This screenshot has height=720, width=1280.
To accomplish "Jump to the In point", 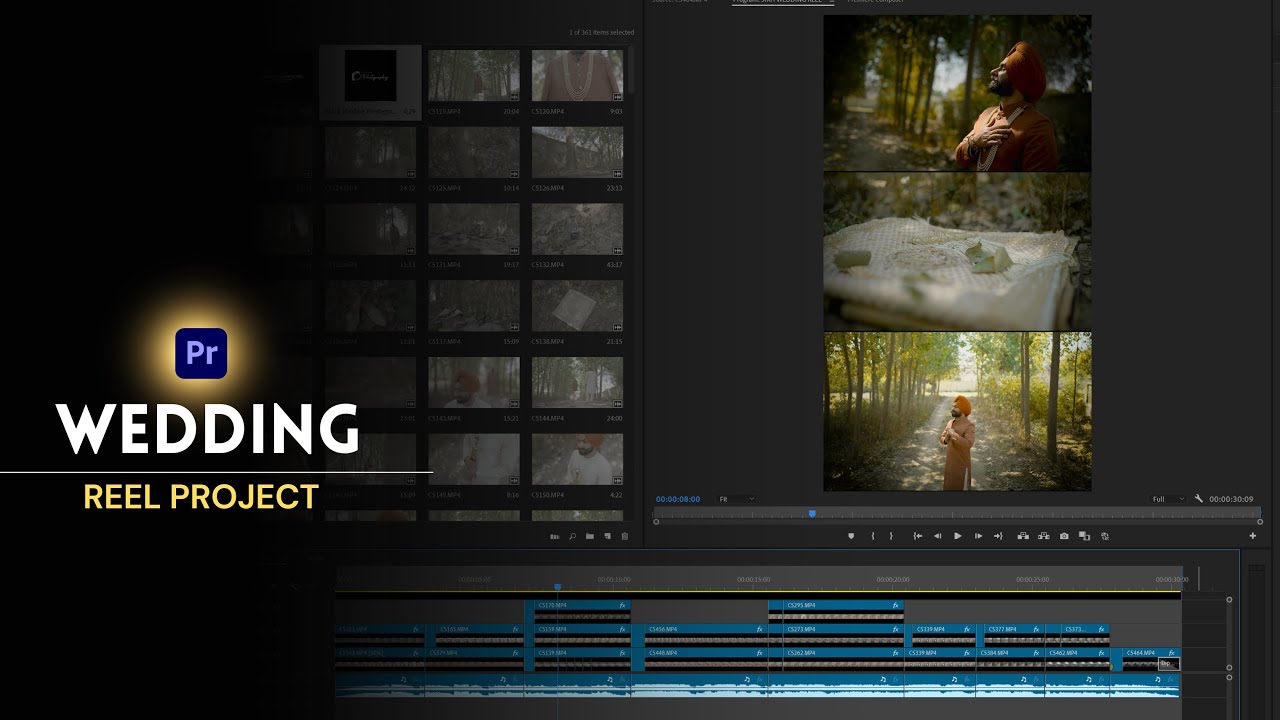I will [x=918, y=536].
